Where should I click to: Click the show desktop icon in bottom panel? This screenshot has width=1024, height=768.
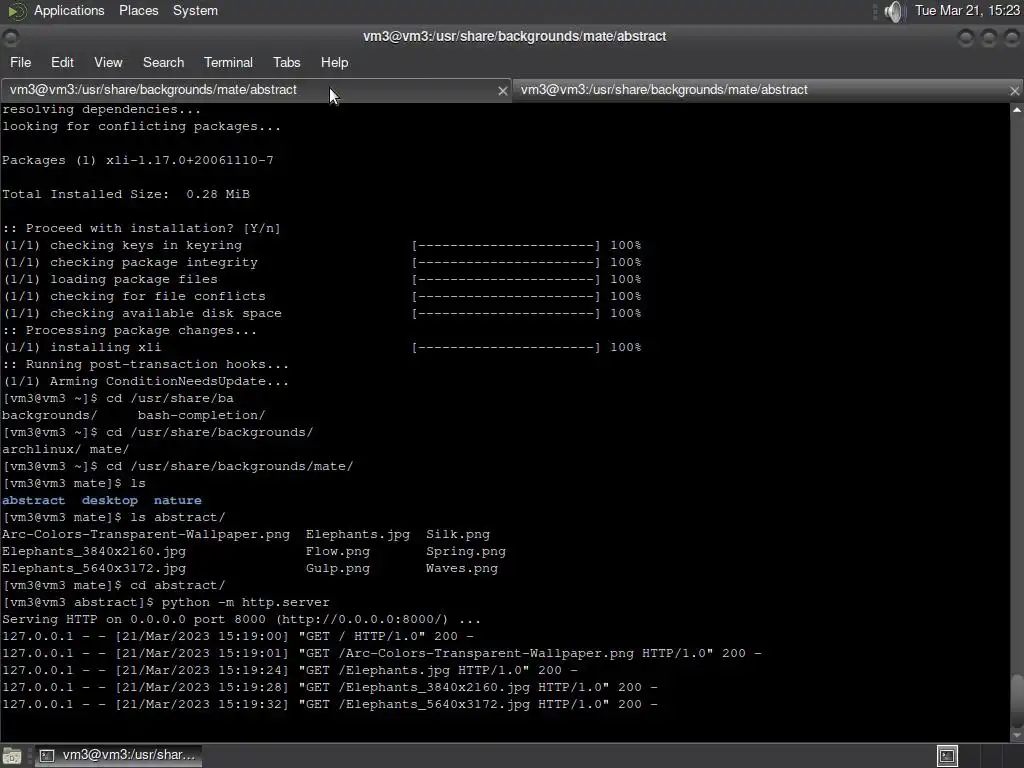(12, 756)
